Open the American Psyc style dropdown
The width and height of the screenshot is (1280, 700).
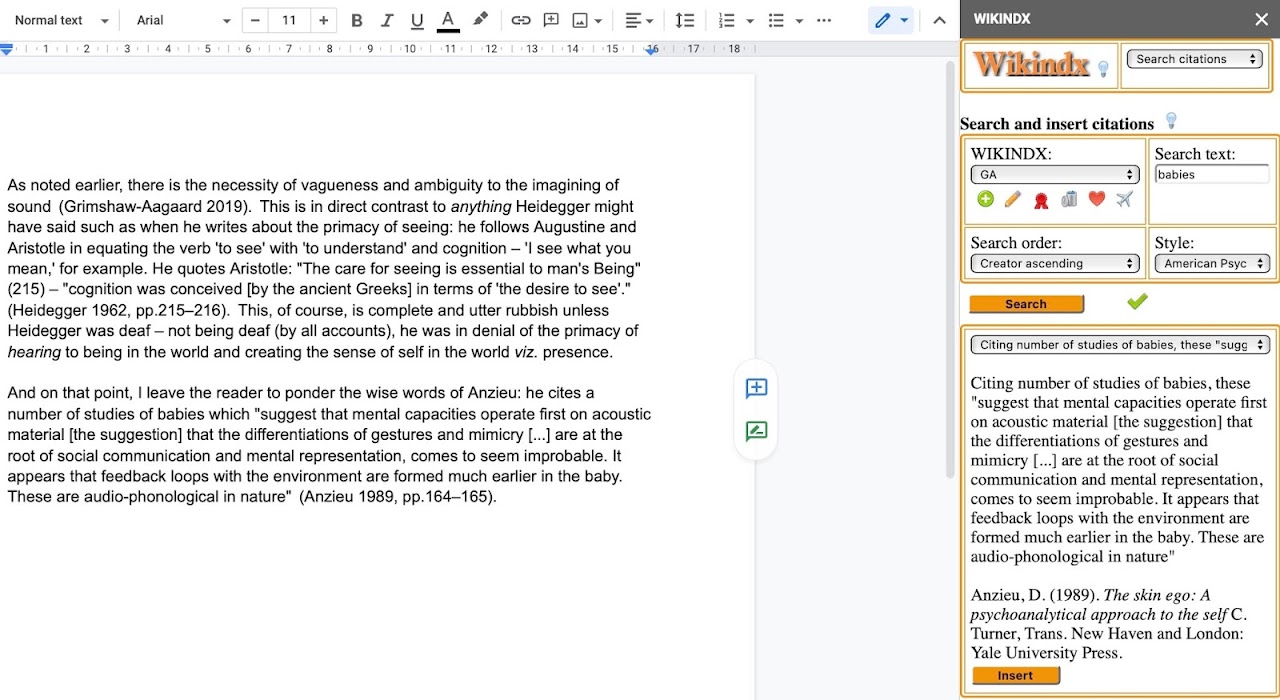coord(1212,264)
